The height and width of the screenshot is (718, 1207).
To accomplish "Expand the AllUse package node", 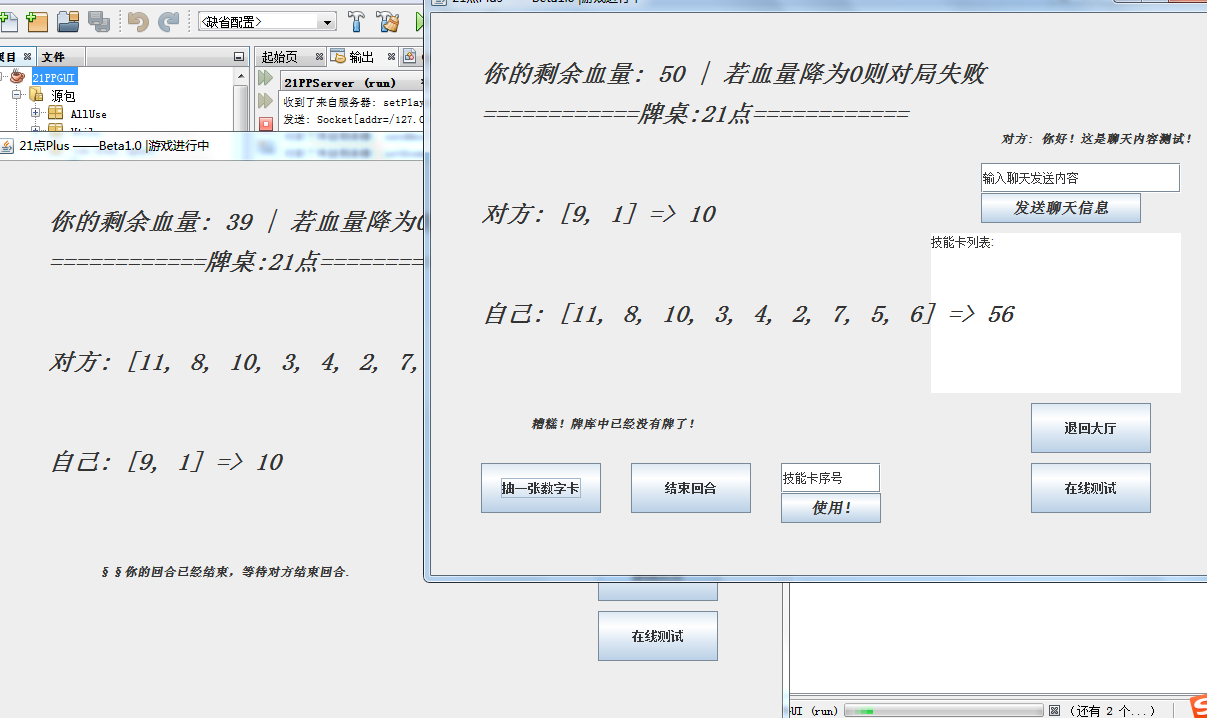I will click(x=36, y=114).
